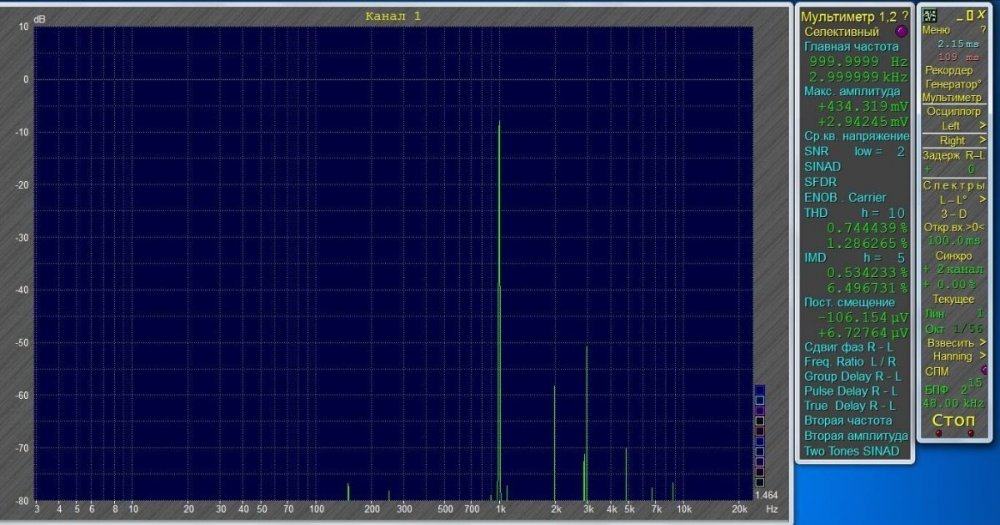Expand the Right channel arrow
This screenshot has height=525, width=1000.
click(982, 141)
